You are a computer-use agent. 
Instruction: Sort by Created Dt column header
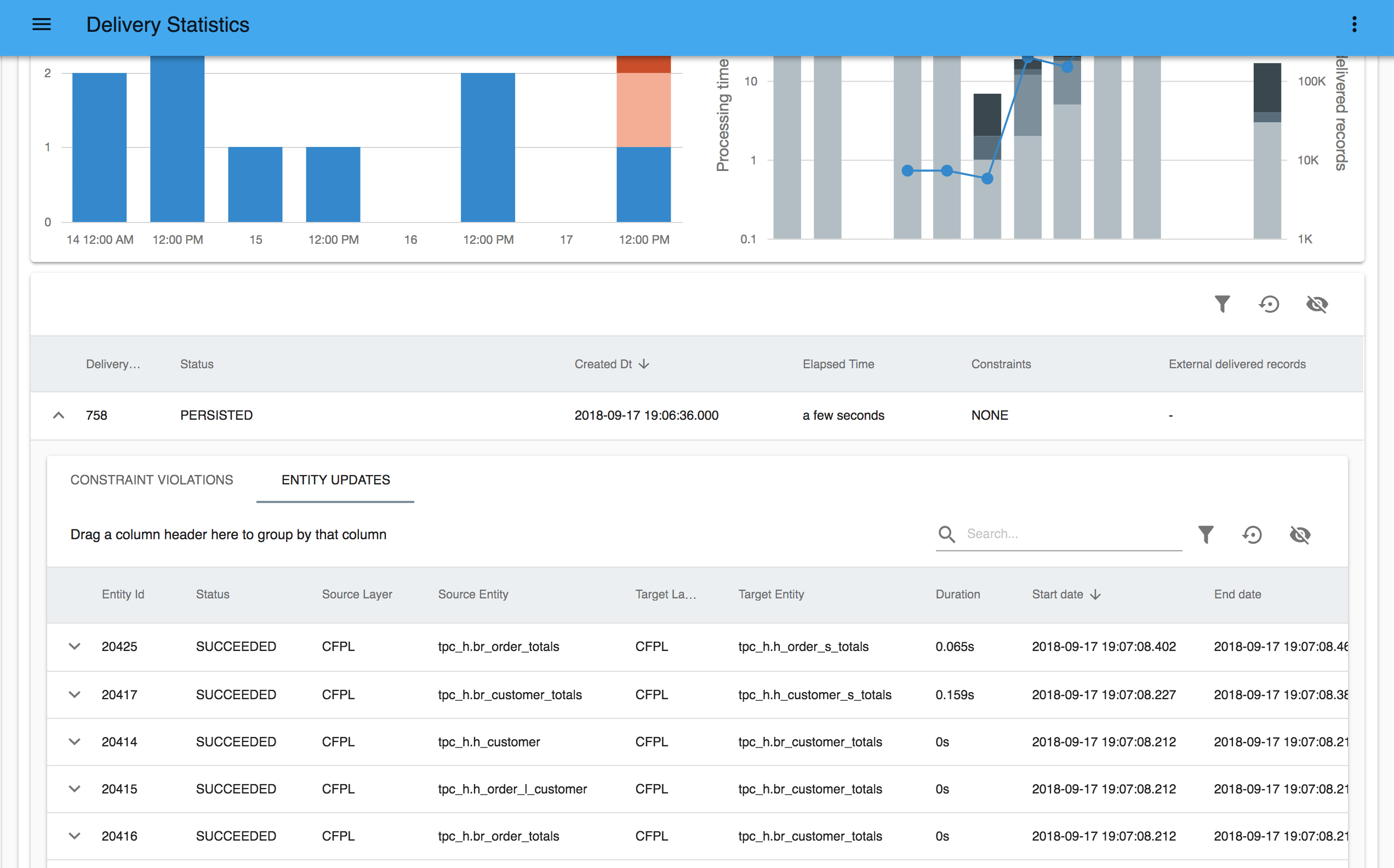603,364
